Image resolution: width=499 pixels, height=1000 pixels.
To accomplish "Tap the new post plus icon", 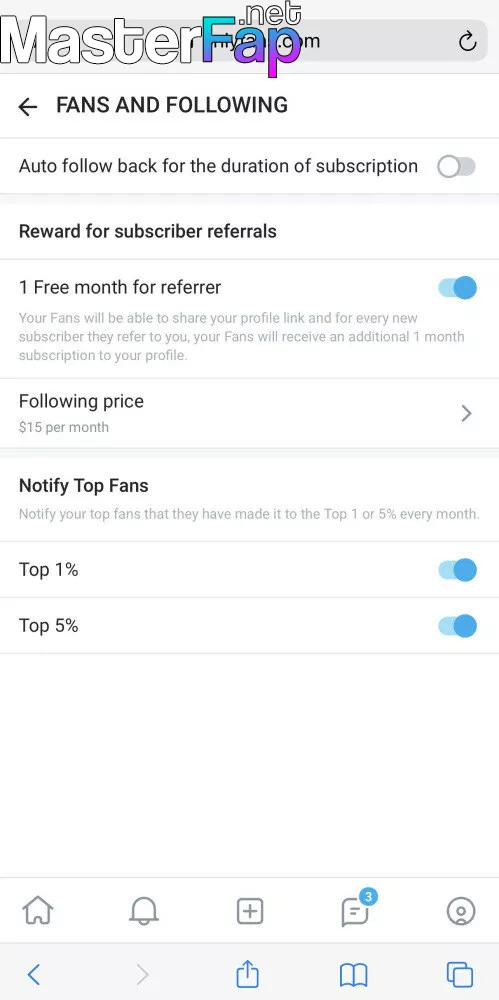I will (x=250, y=911).
